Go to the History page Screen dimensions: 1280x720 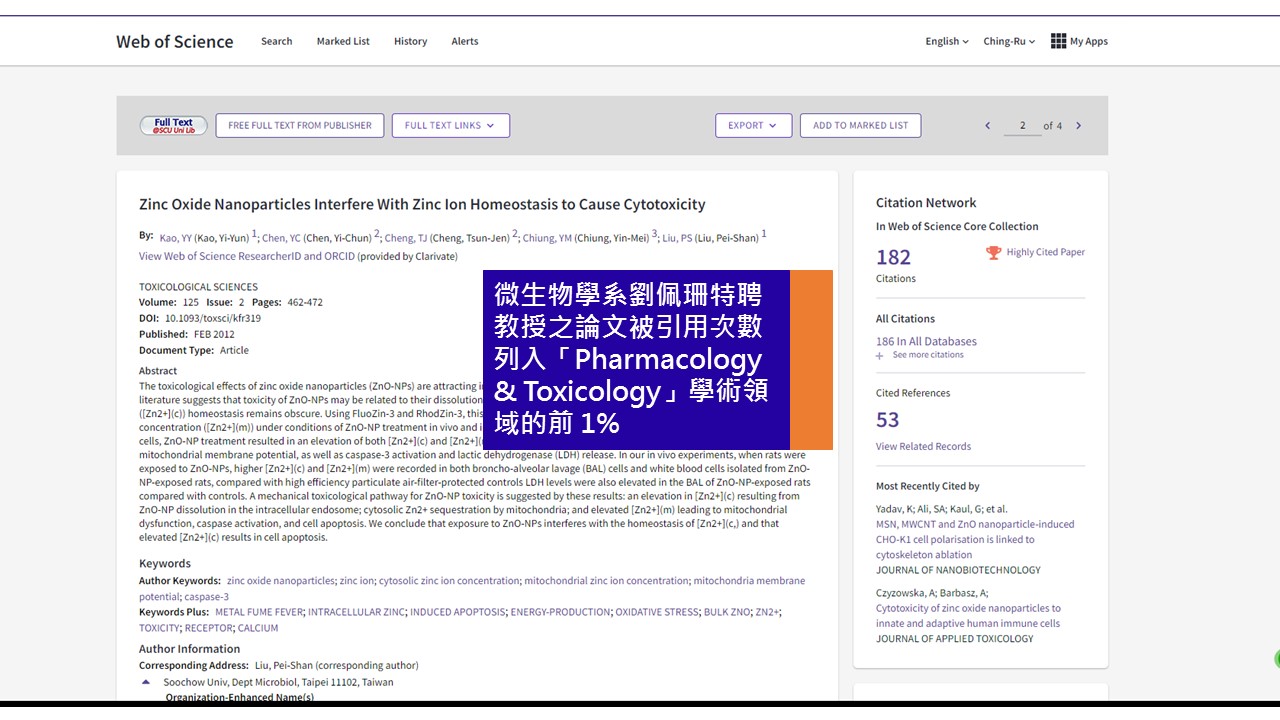410,42
